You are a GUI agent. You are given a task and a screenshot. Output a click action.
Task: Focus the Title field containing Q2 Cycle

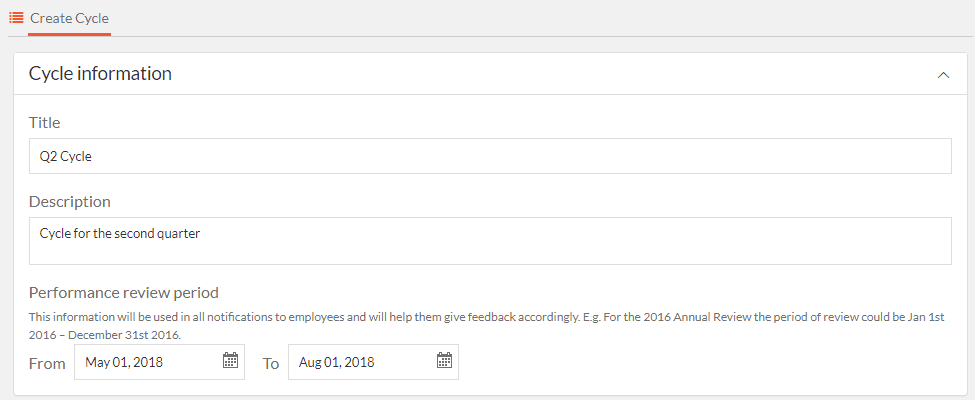[x=490, y=156]
